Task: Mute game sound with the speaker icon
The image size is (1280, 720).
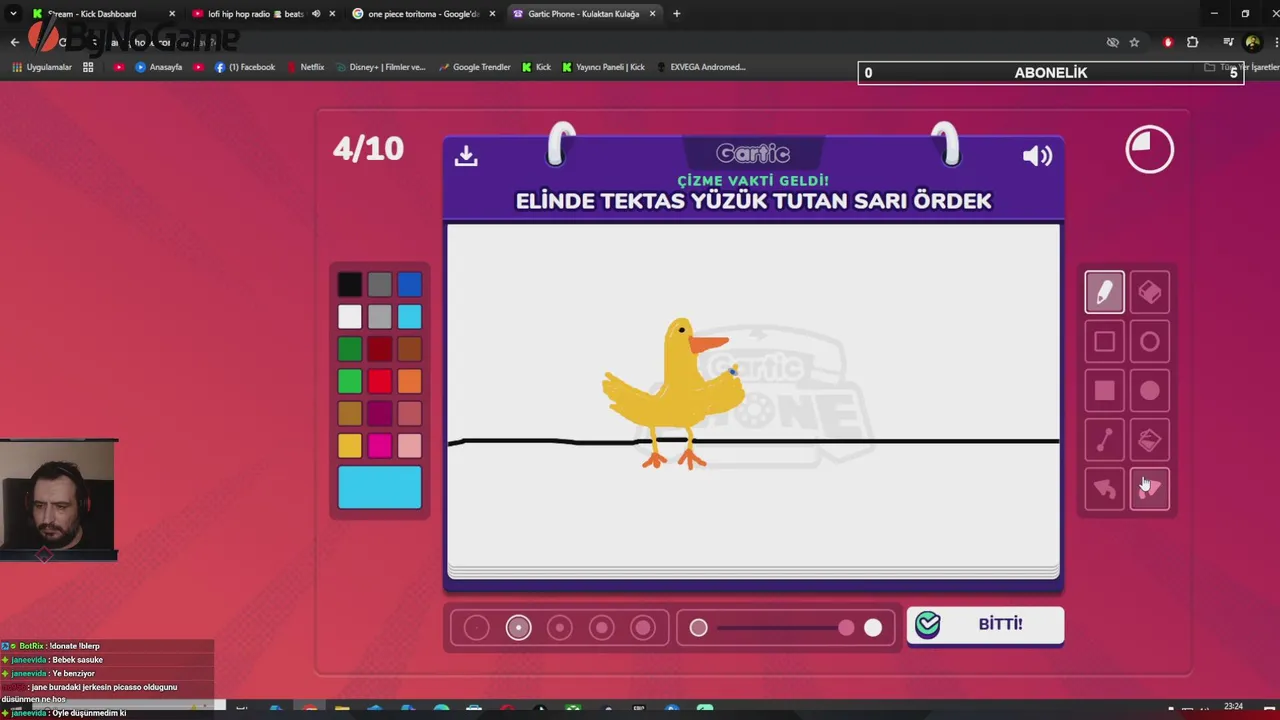Action: (x=1037, y=156)
